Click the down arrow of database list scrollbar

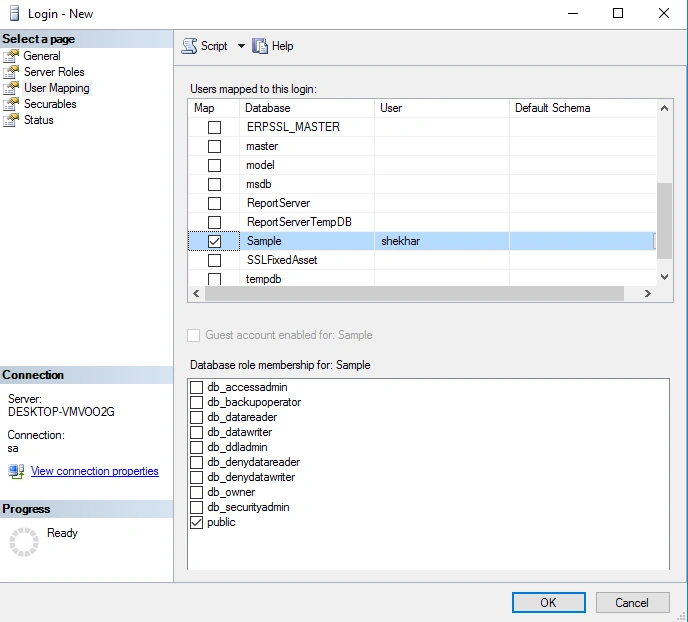point(664,277)
